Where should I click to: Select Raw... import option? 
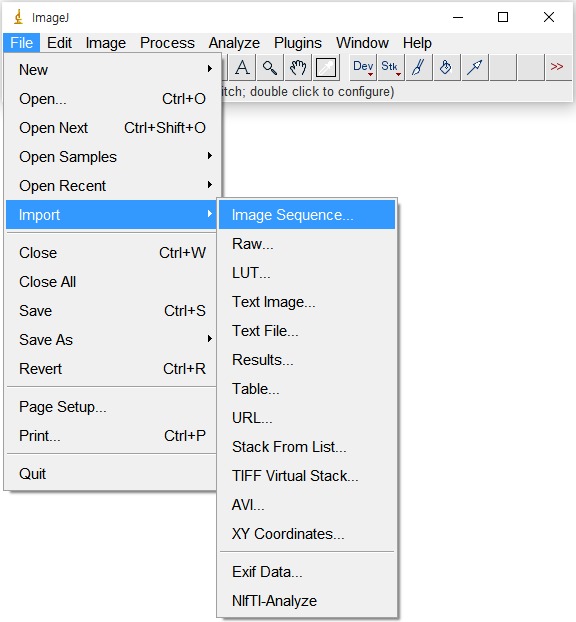point(307,244)
